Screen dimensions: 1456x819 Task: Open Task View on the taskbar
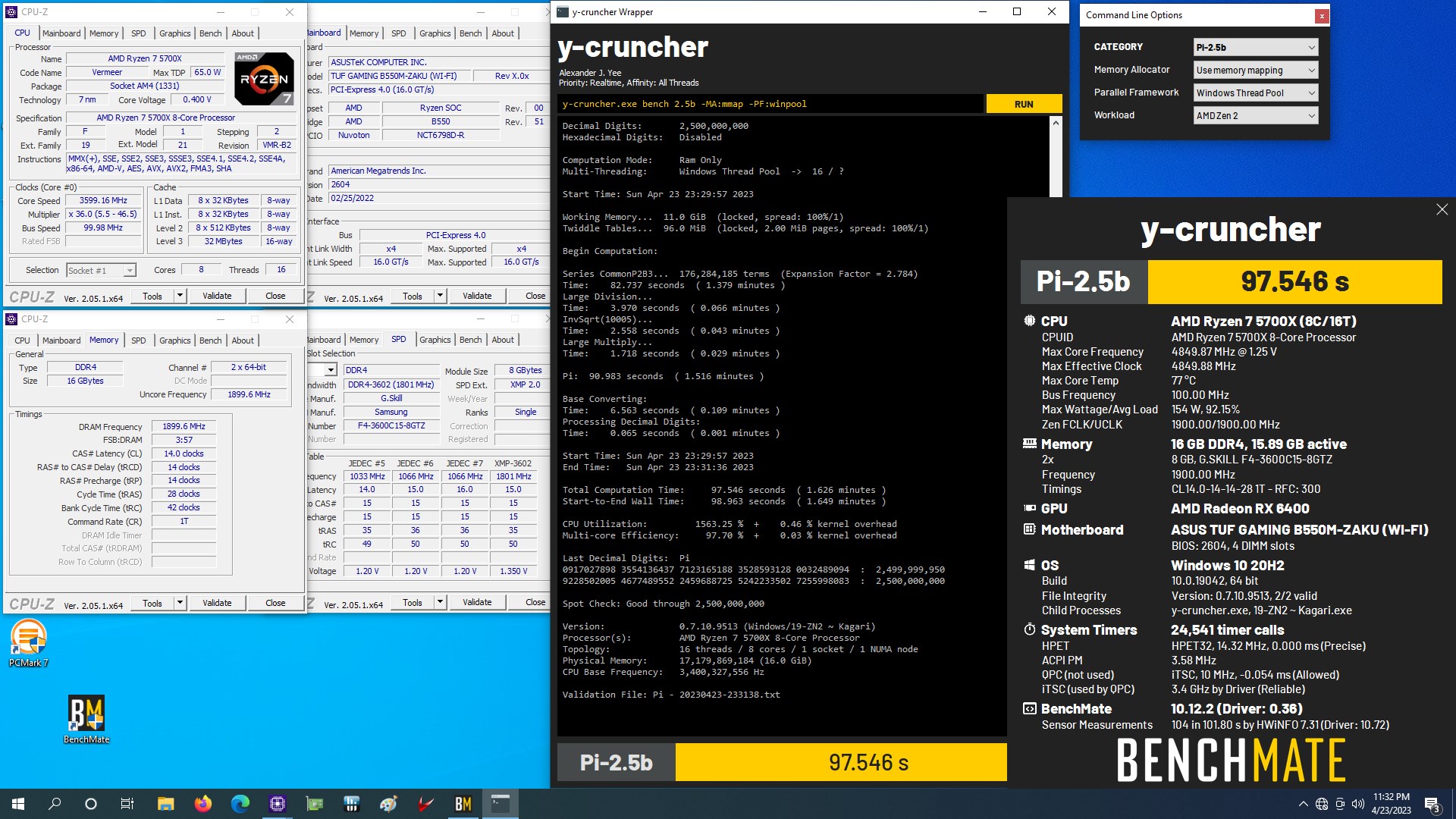tap(127, 804)
